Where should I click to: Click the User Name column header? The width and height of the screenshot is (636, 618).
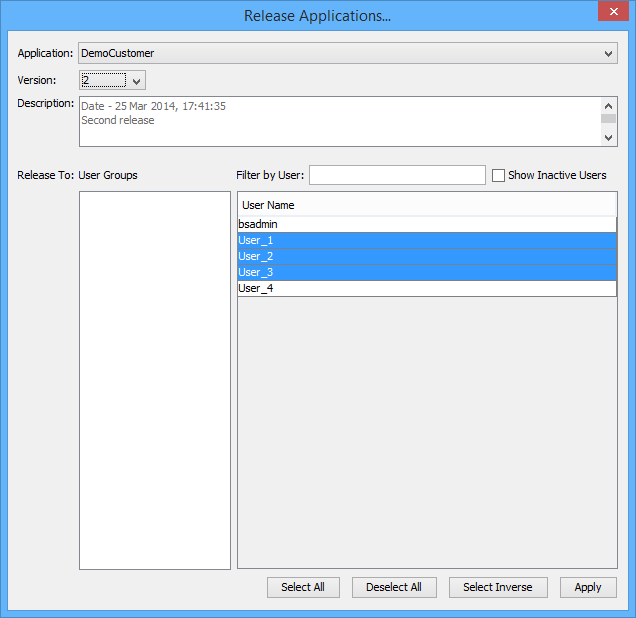pyautogui.click(x=426, y=205)
